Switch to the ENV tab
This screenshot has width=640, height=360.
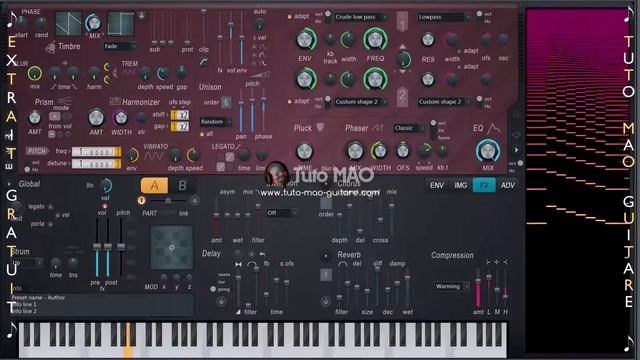pyautogui.click(x=437, y=185)
